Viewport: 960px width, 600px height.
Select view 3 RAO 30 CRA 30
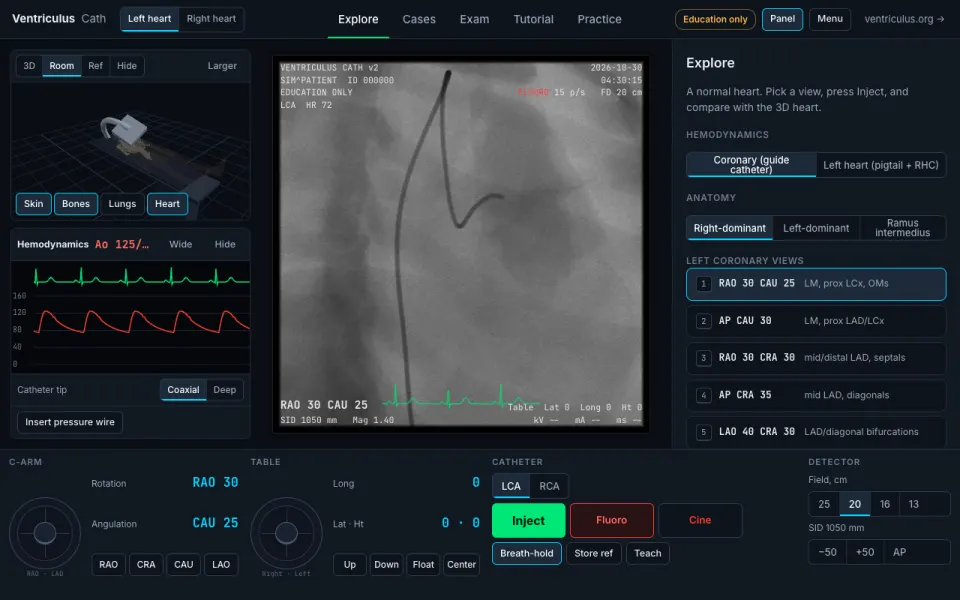click(816, 358)
